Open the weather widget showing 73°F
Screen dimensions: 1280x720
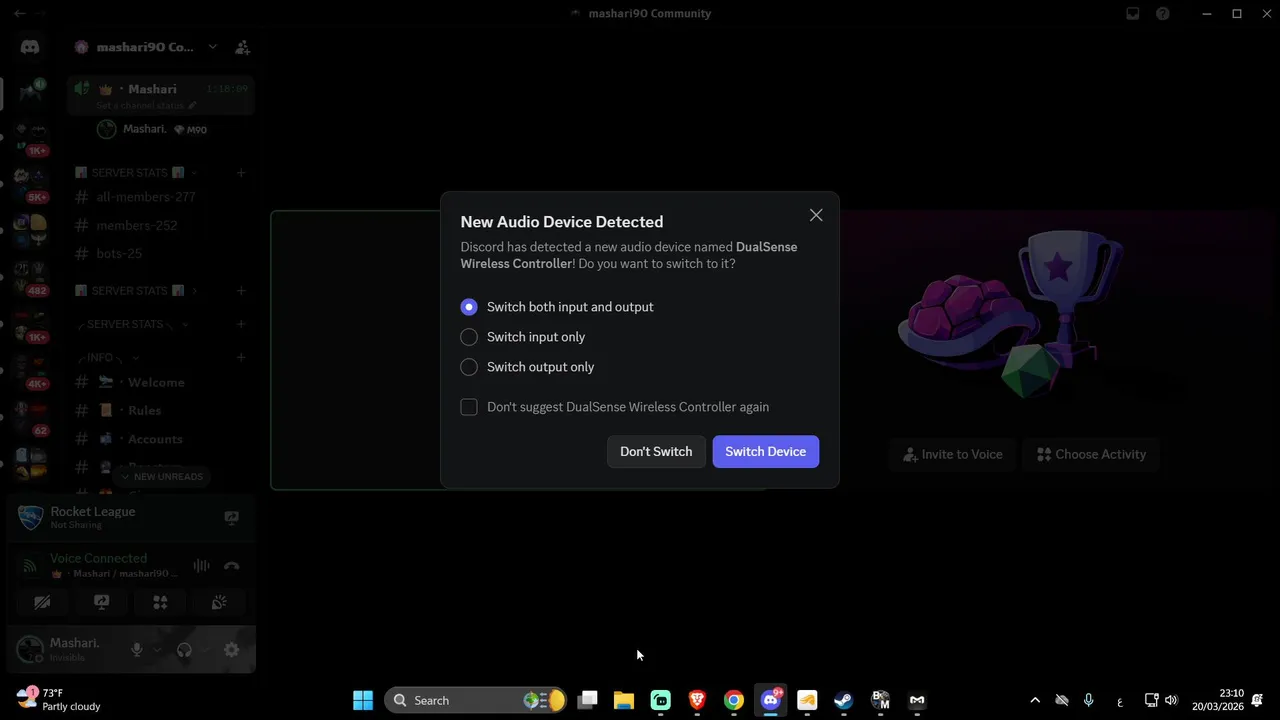[x=60, y=700]
